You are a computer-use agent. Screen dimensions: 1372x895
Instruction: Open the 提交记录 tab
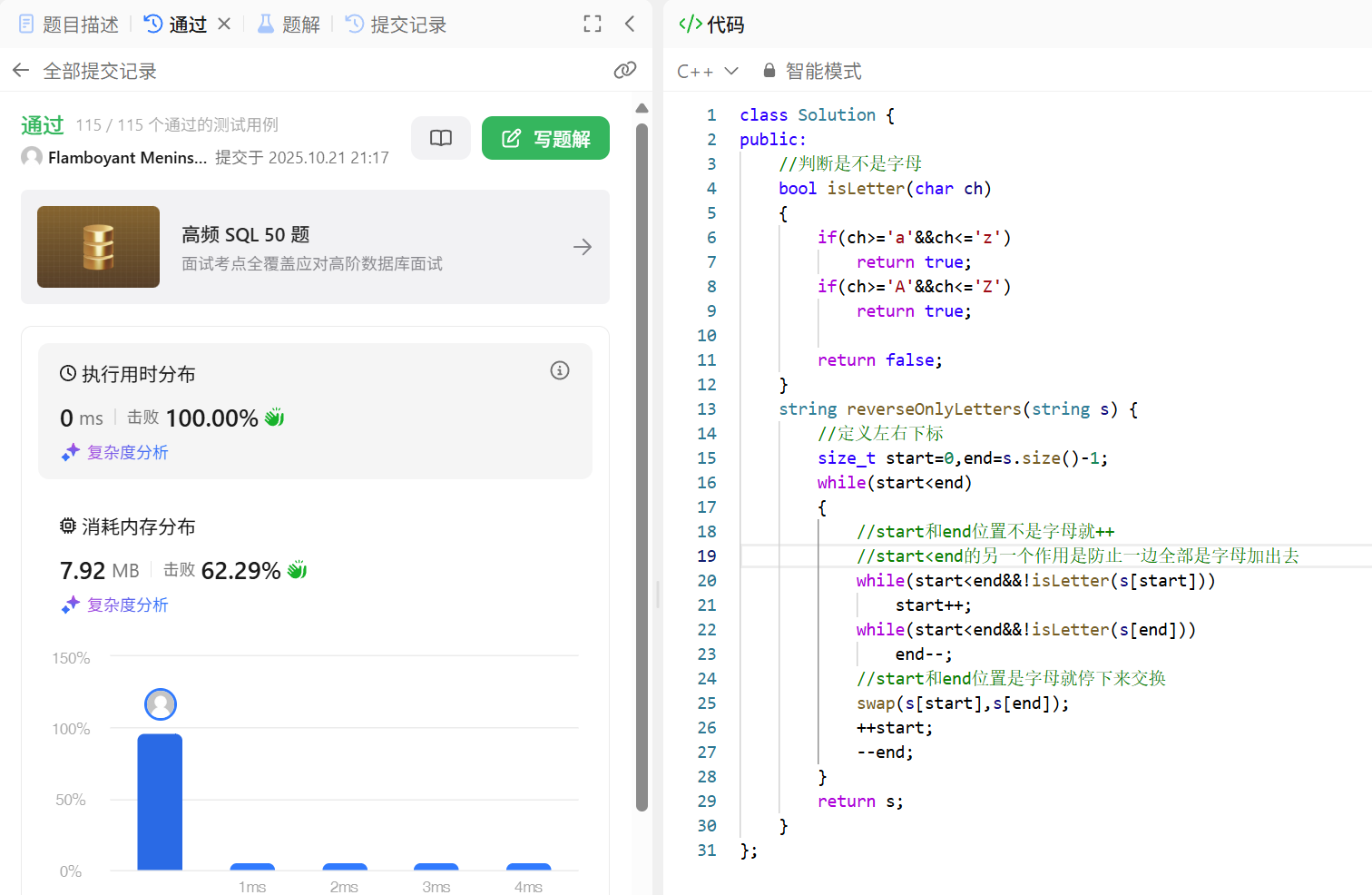[397, 25]
